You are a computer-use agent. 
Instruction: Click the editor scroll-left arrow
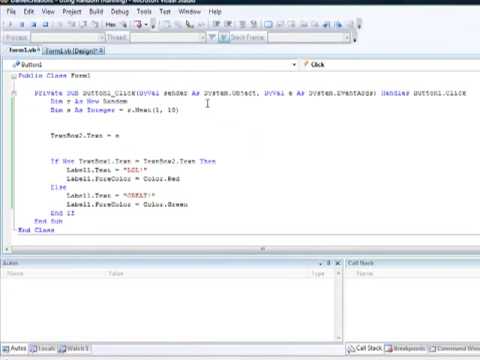(7, 249)
